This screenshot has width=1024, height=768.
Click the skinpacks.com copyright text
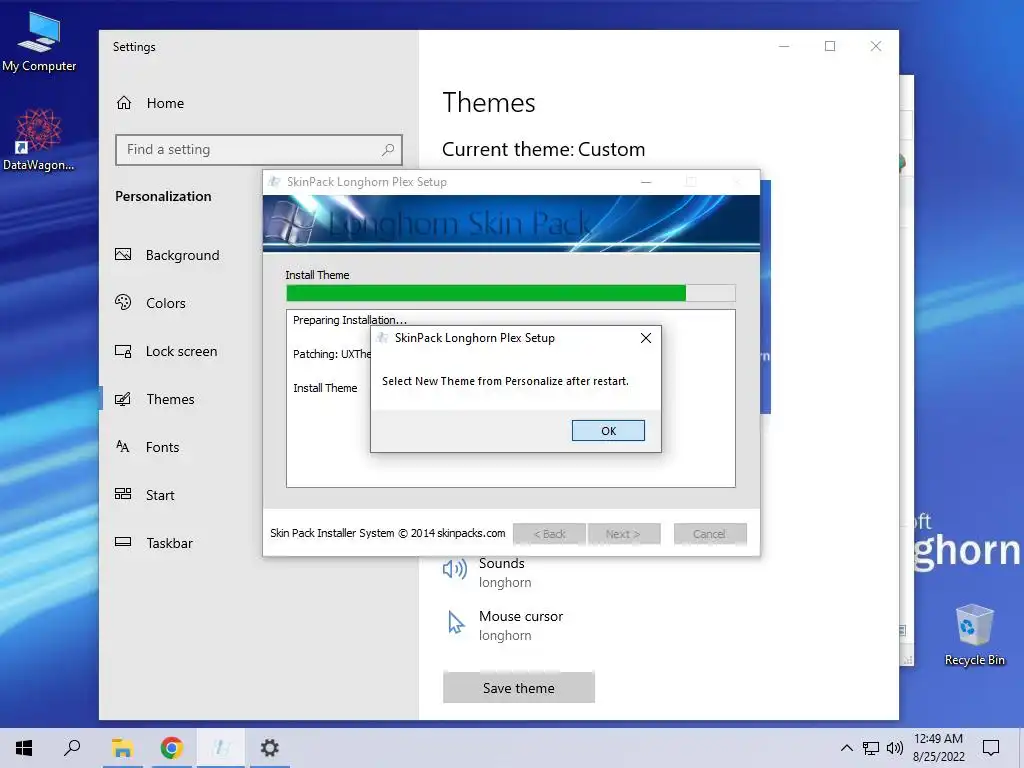pos(388,533)
